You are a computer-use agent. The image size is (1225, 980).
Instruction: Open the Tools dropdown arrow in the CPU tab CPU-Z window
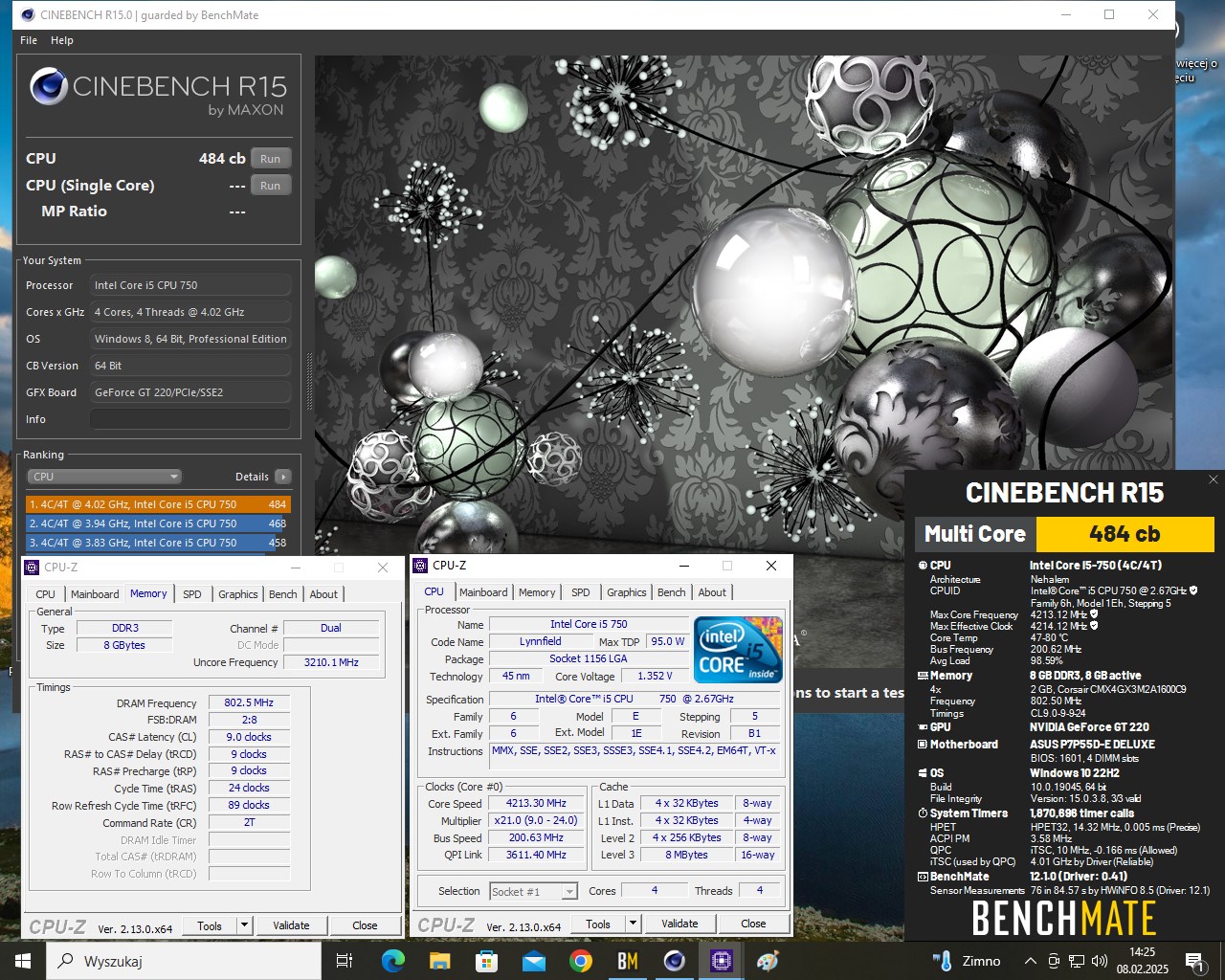pyautogui.click(x=633, y=924)
